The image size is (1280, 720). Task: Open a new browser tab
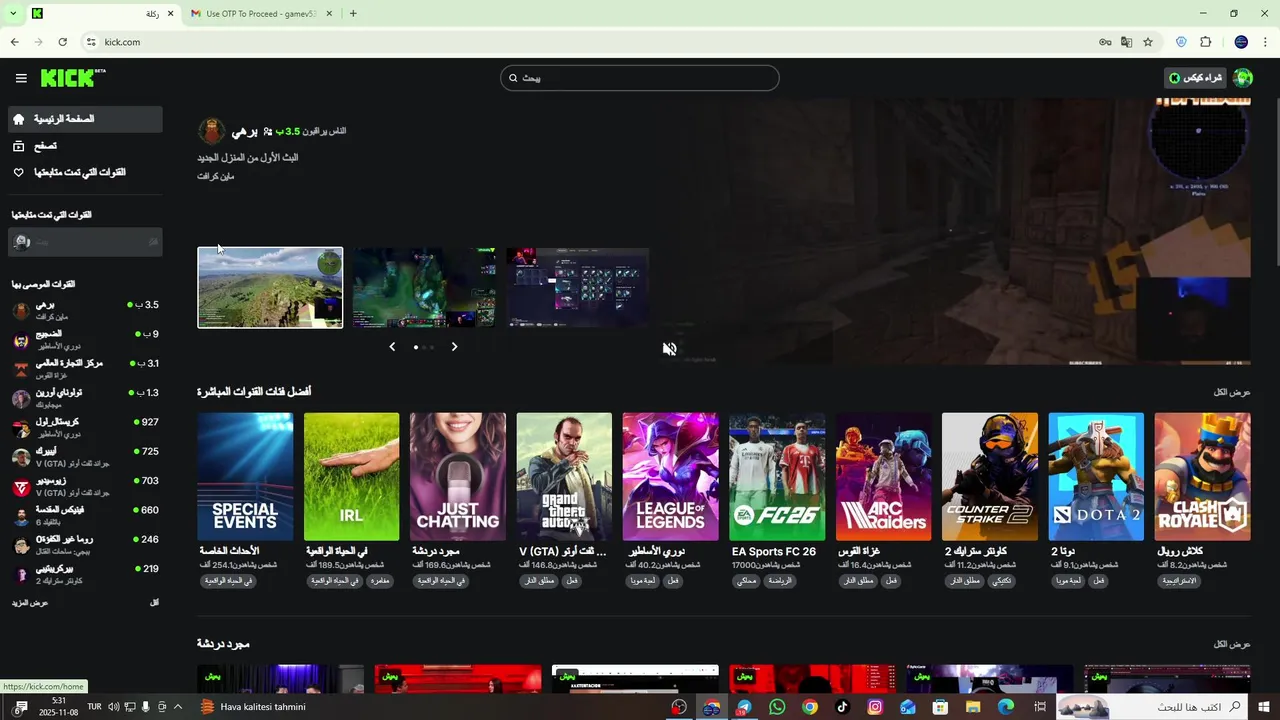[353, 14]
